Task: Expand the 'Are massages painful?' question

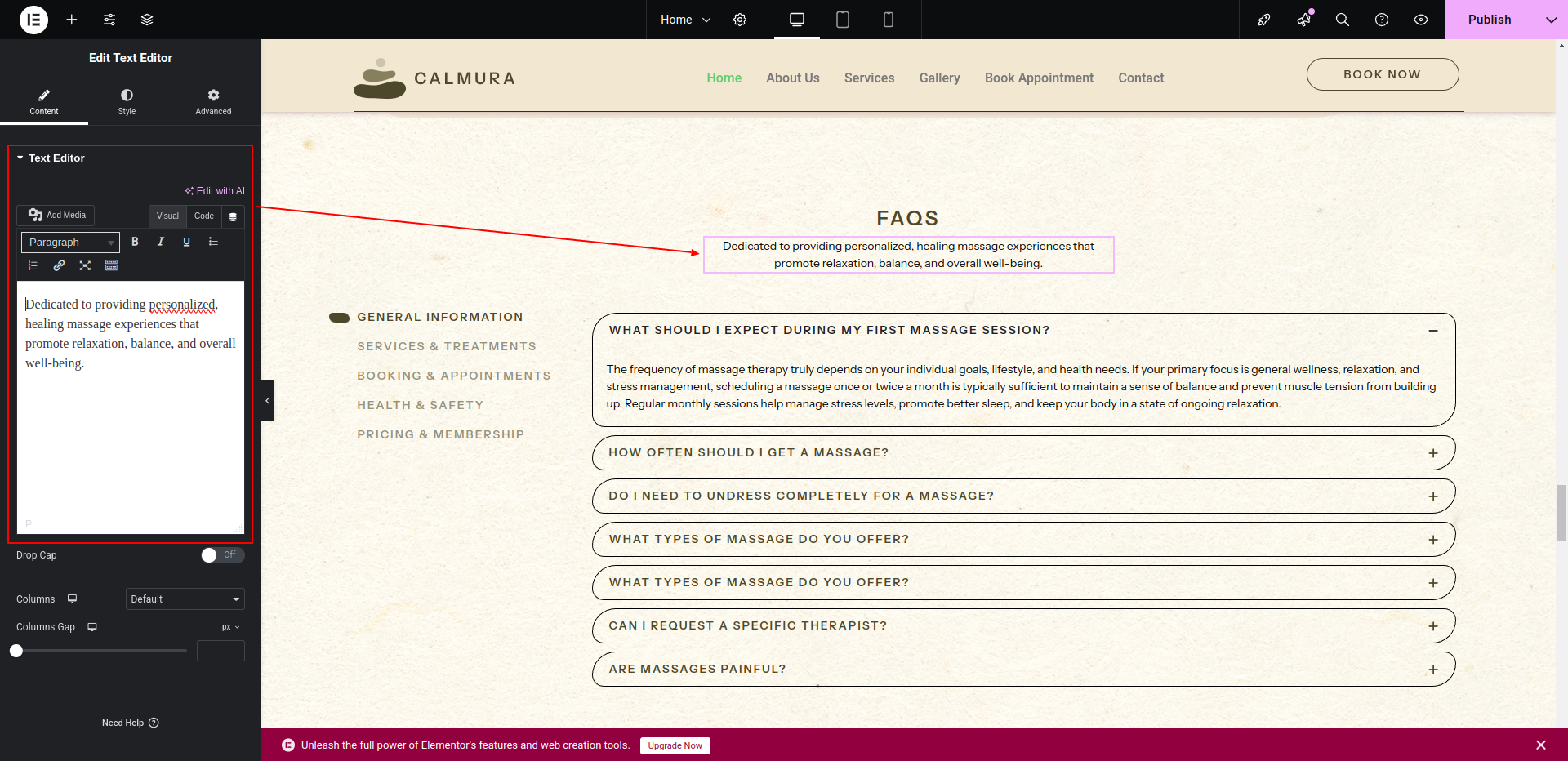Action: coord(1433,670)
